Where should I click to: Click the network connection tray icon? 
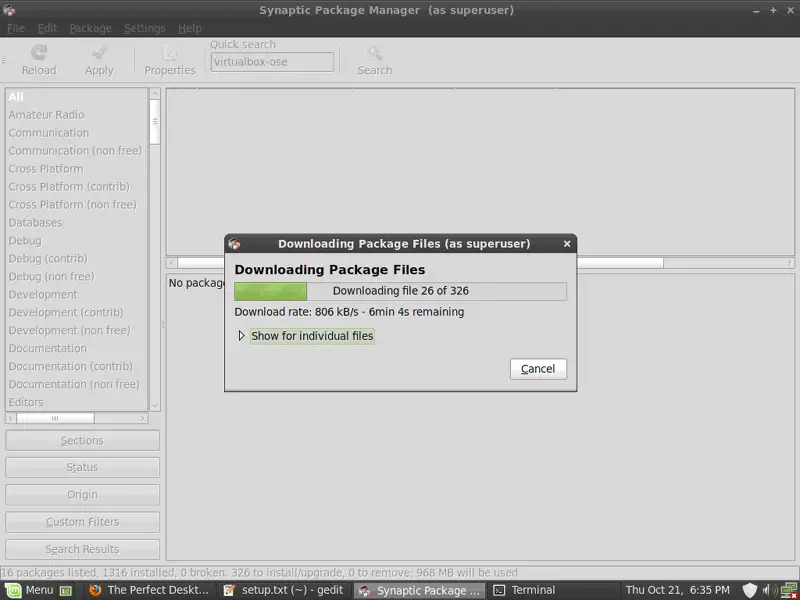click(789, 591)
